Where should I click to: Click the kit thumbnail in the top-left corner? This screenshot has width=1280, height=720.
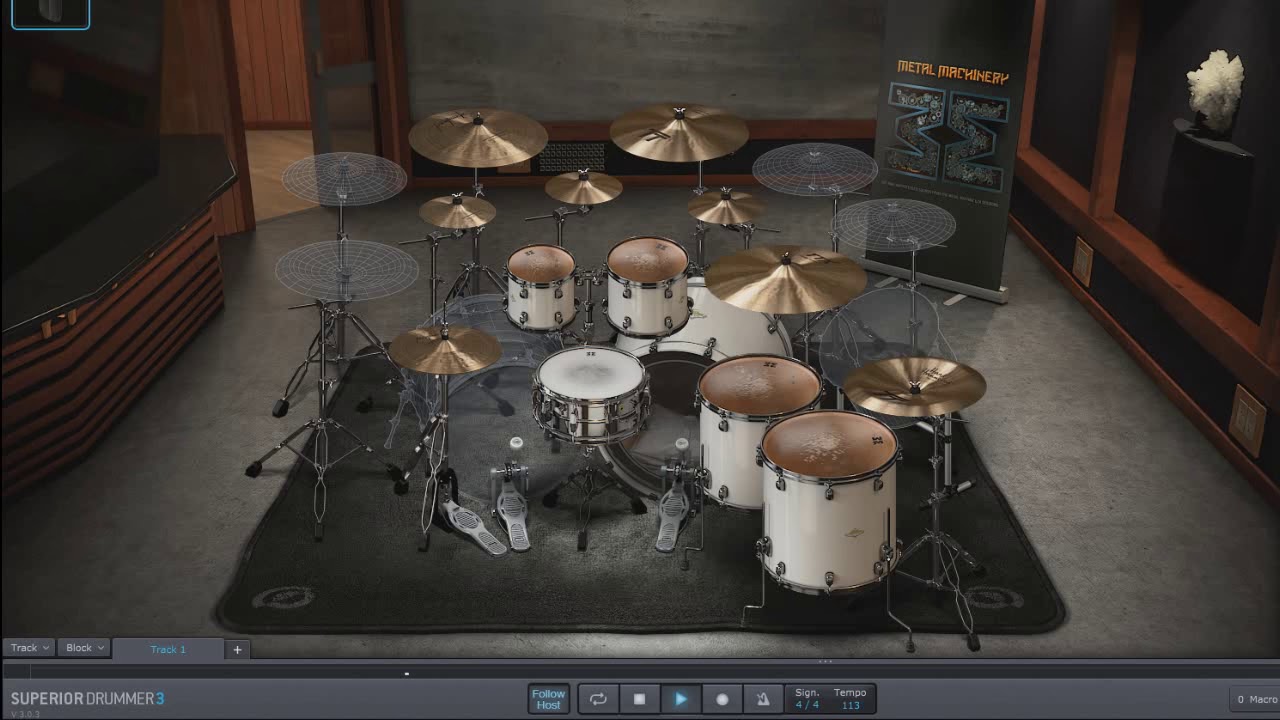tap(50, 13)
